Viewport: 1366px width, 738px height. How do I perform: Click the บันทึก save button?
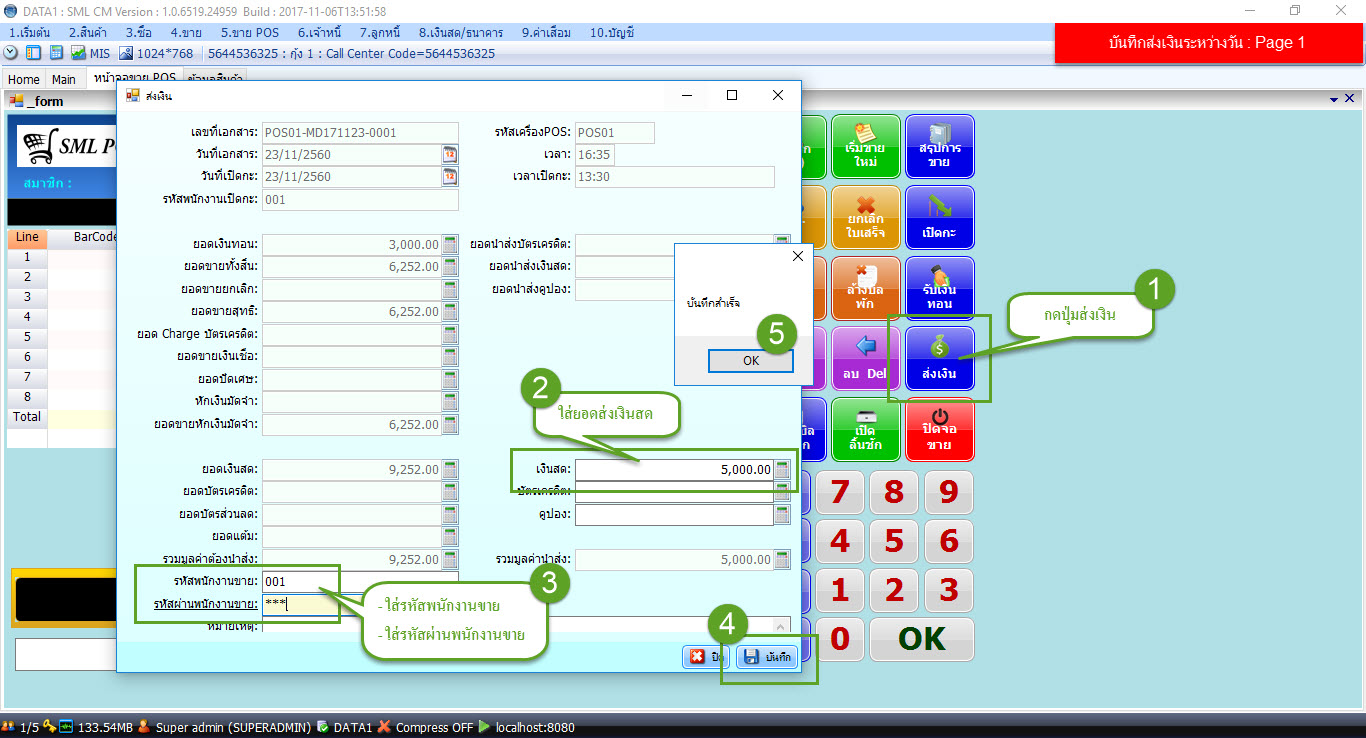[x=768, y=657]
